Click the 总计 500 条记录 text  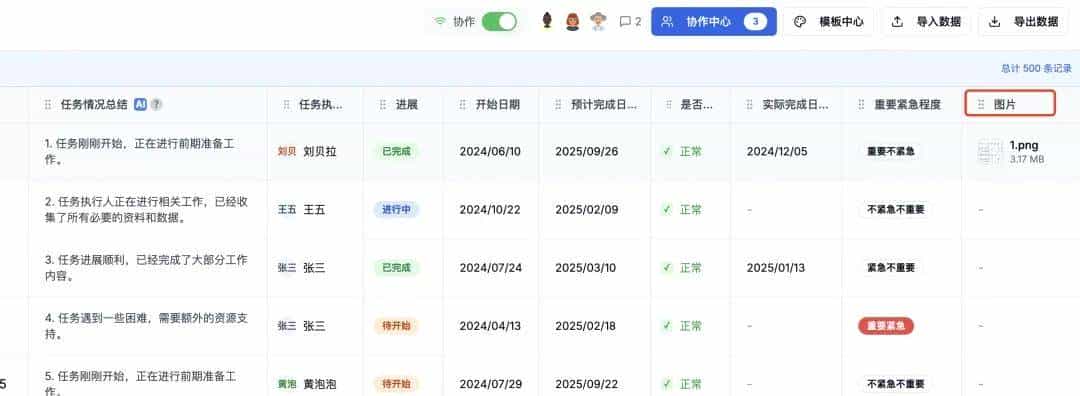[x=1036, y=69]
